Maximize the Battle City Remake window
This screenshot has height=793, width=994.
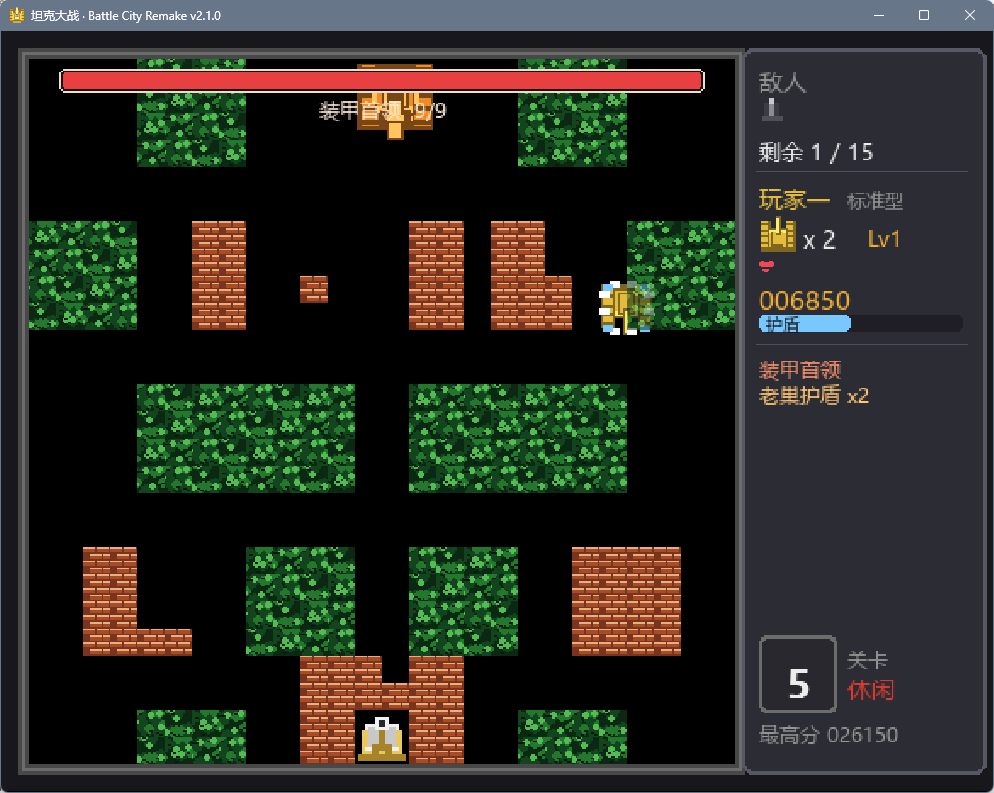click(x=924, y=15)
